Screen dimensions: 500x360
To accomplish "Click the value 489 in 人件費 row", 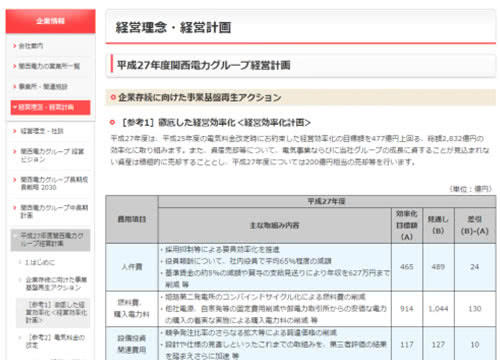I will [438, 267].
